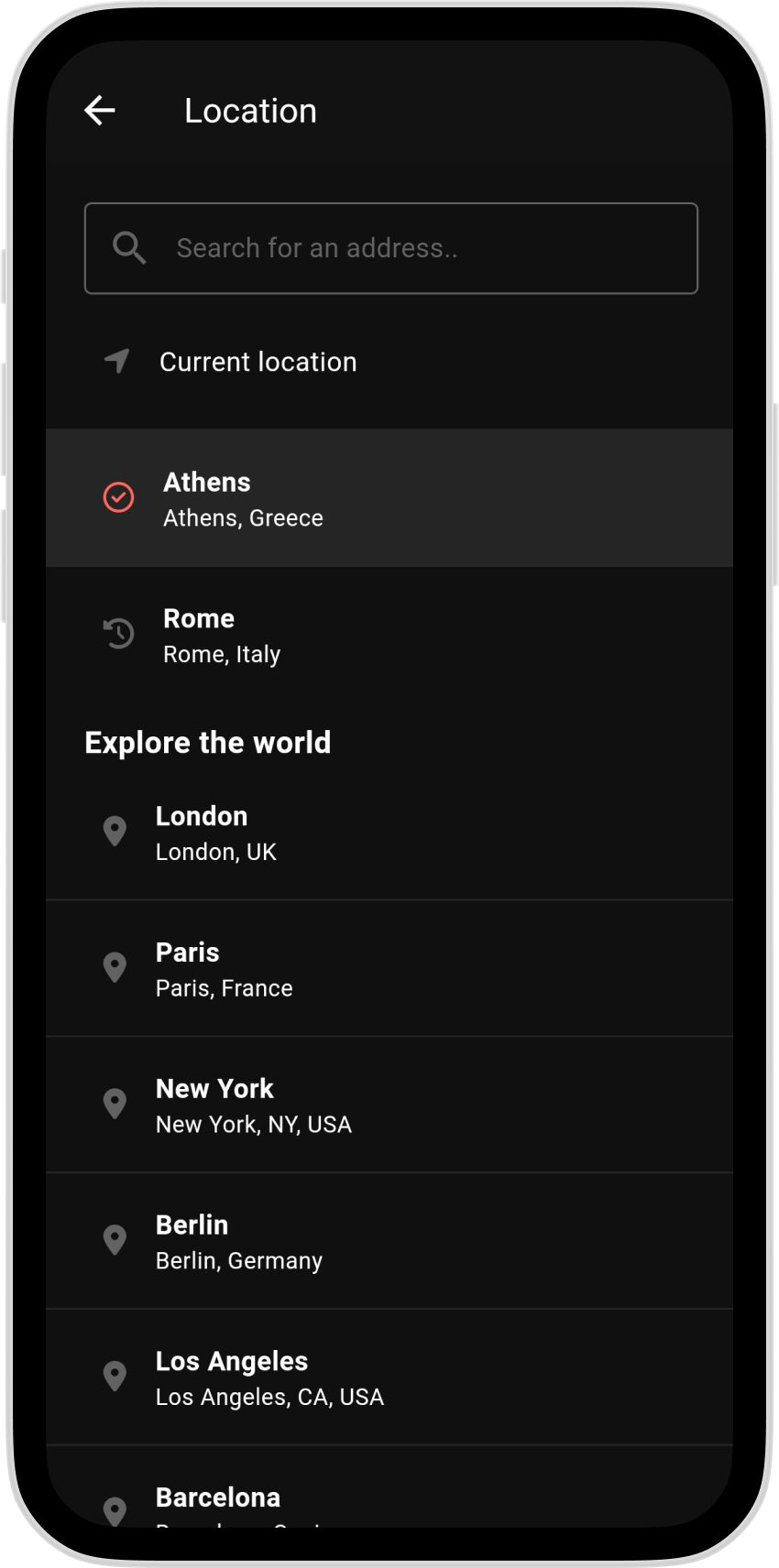This screenshot has height=1568, width=779.
Task: Click the map pin next to Los Angeles
Action: point(115,1376)
